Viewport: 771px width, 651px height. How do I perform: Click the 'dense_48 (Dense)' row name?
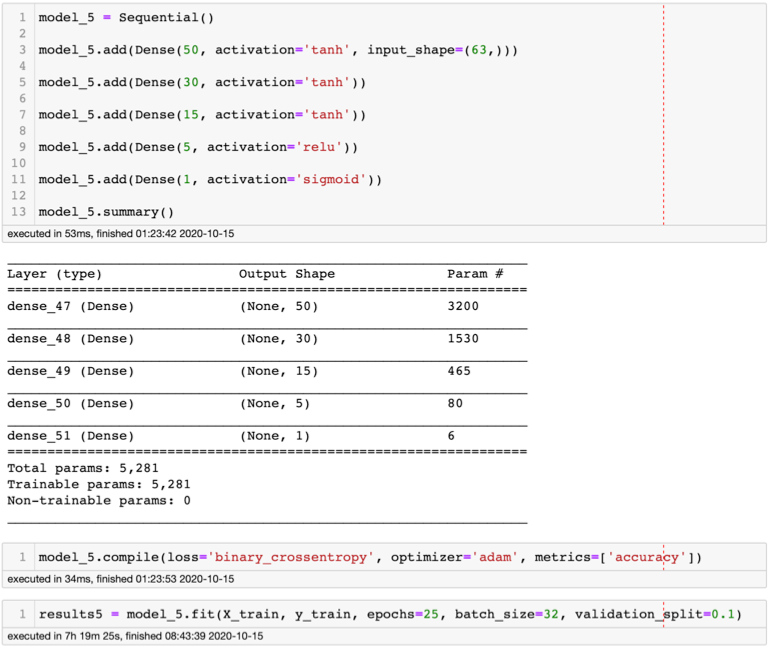70,339
